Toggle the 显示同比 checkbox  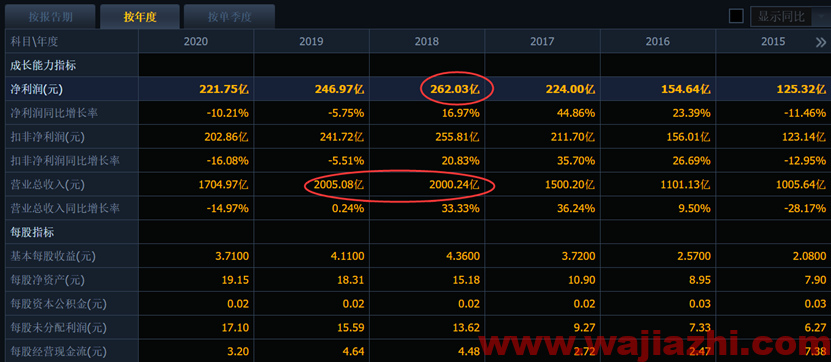[x=736, y=16]
